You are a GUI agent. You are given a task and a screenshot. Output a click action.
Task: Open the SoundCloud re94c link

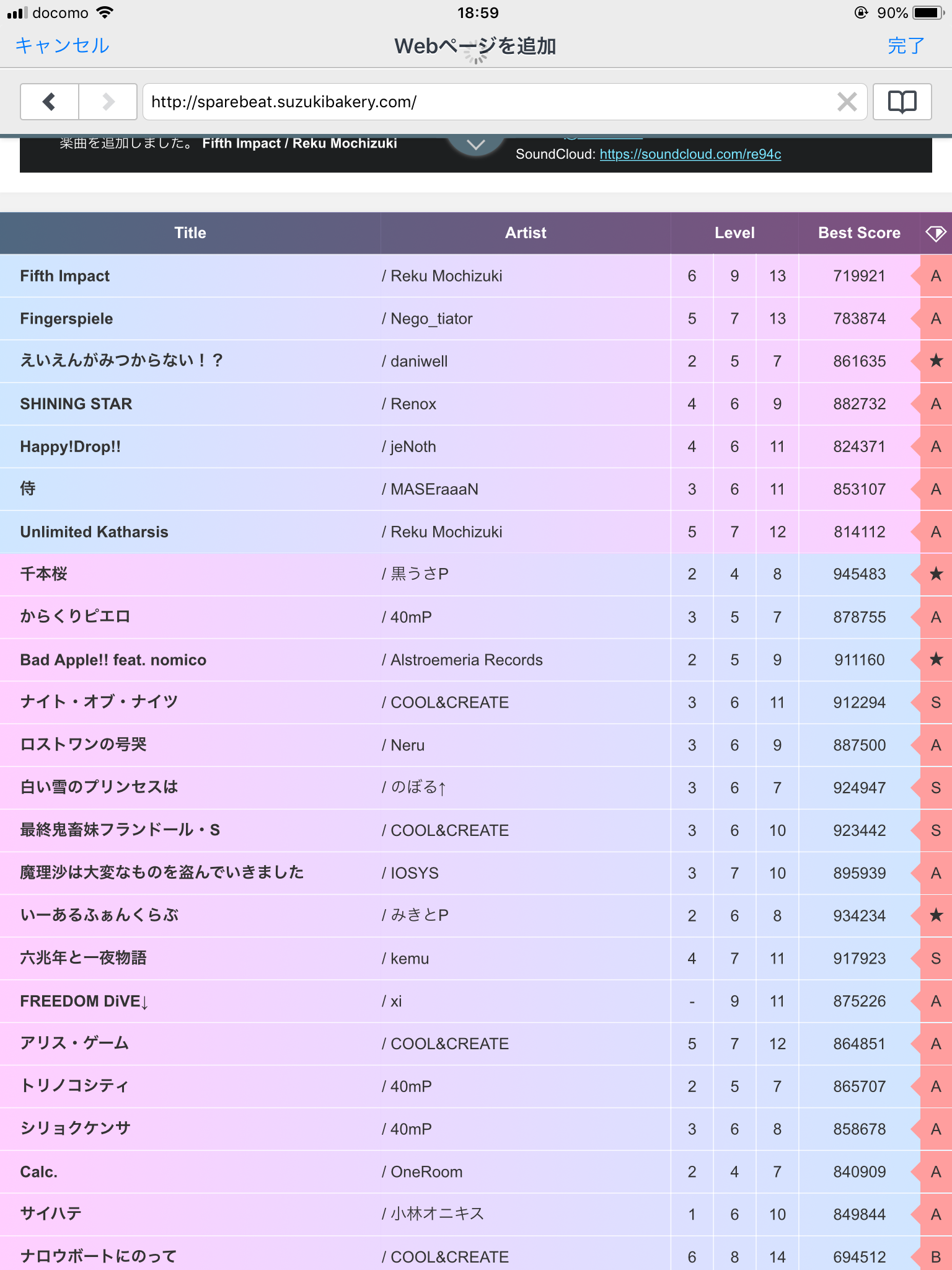tap(690, 154)
